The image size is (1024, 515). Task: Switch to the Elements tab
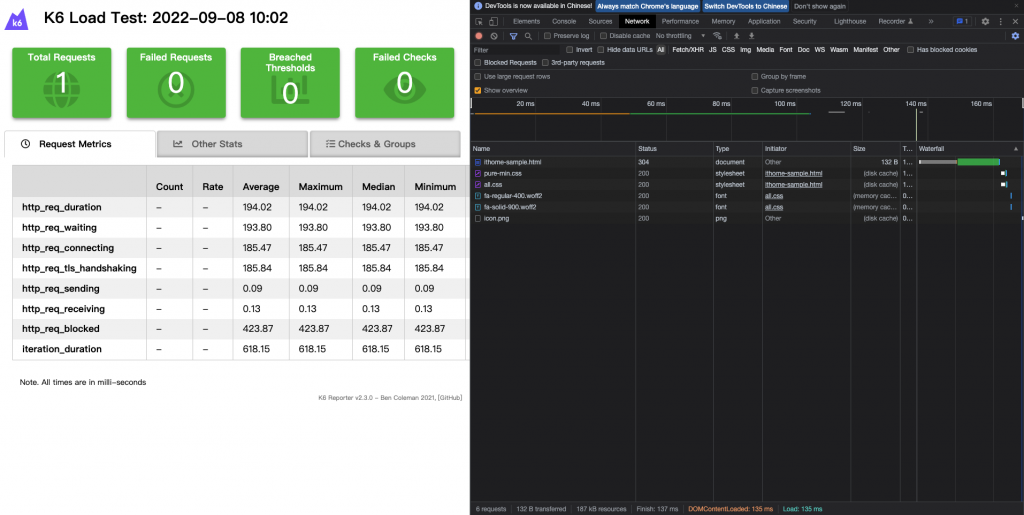point(526,22)
